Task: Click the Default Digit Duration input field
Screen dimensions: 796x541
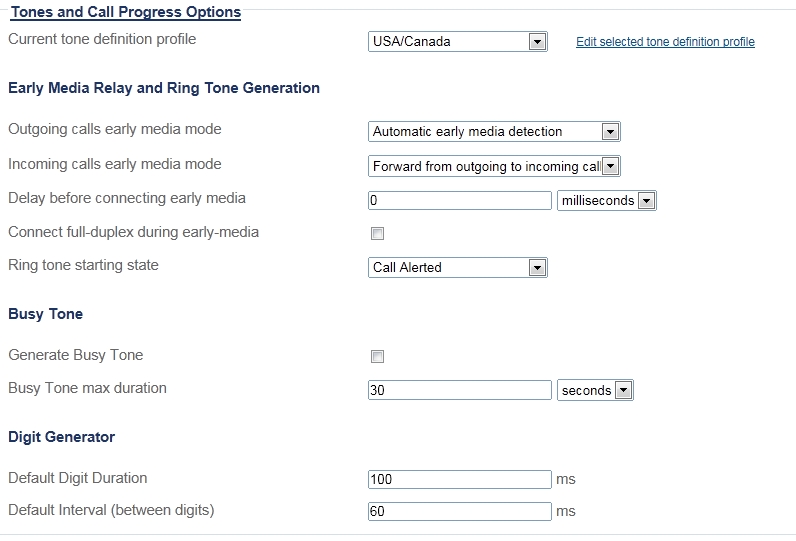Action: pos(459,479)
